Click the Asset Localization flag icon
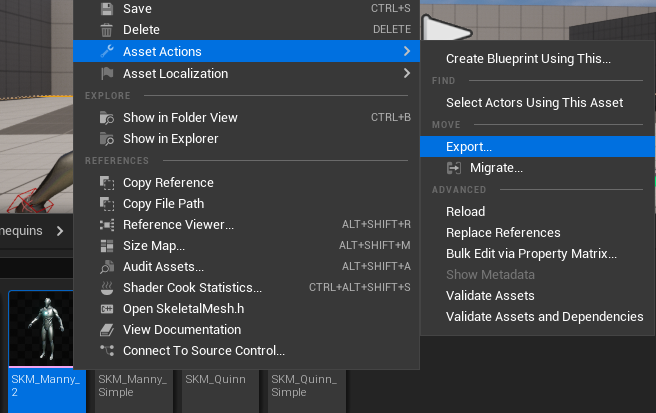This screenshot has width=656, height=413. (107, 74)
